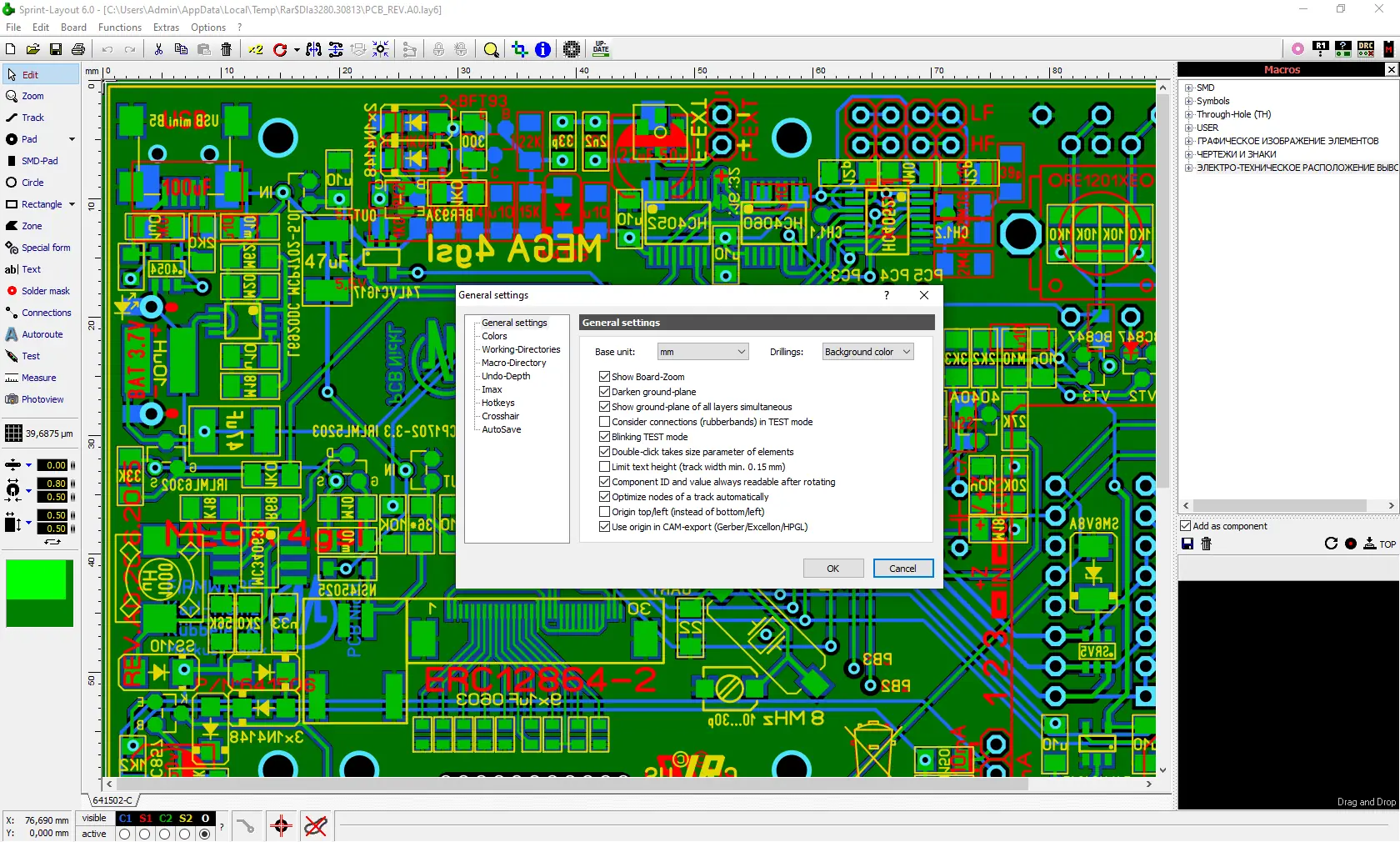The width and height of the screenshot is (1400, 842).
Task: Open the Drillings color dropdown
Action: coord(867,352)
